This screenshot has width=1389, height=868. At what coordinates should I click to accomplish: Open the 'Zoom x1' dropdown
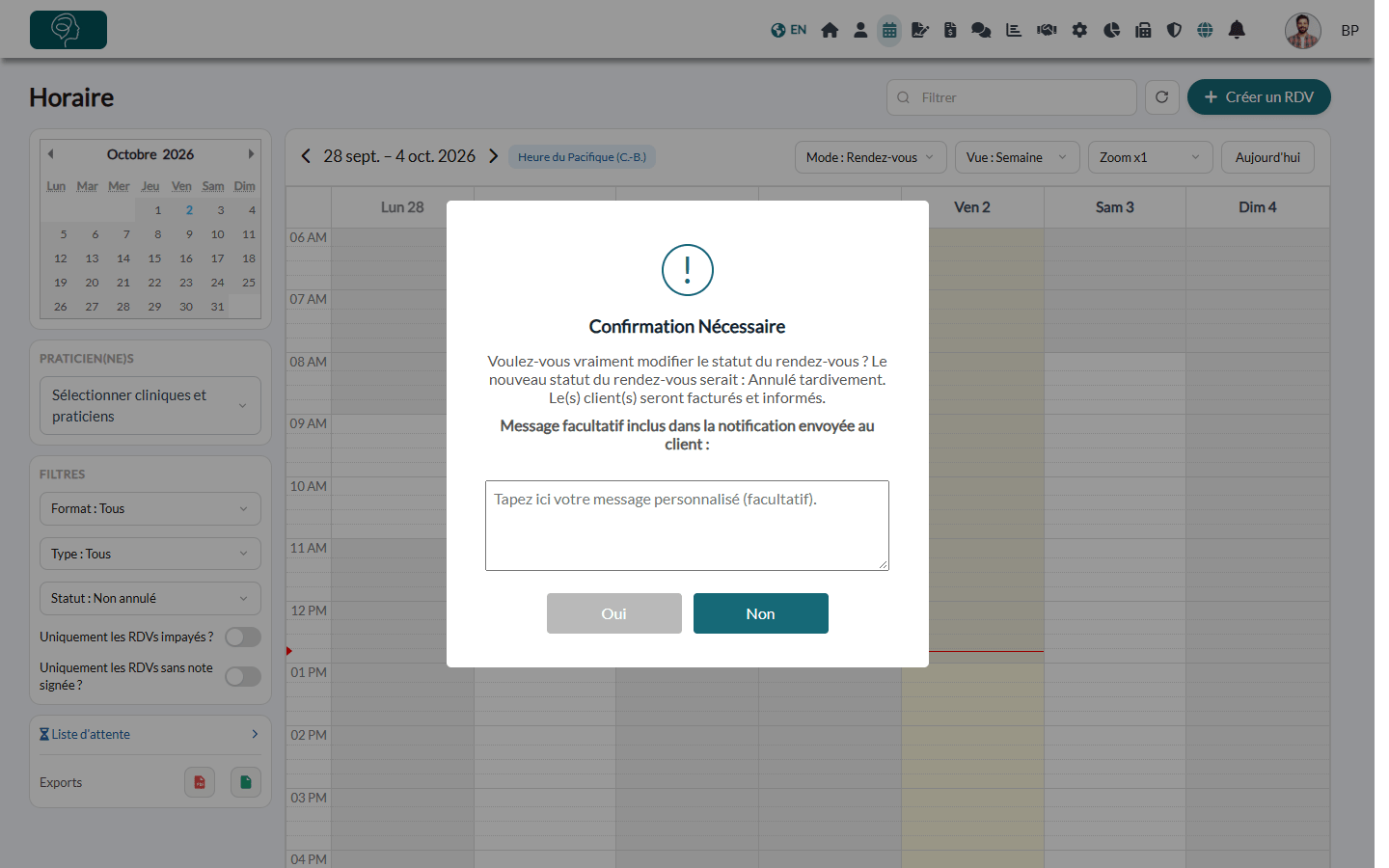pos(1151,157)
